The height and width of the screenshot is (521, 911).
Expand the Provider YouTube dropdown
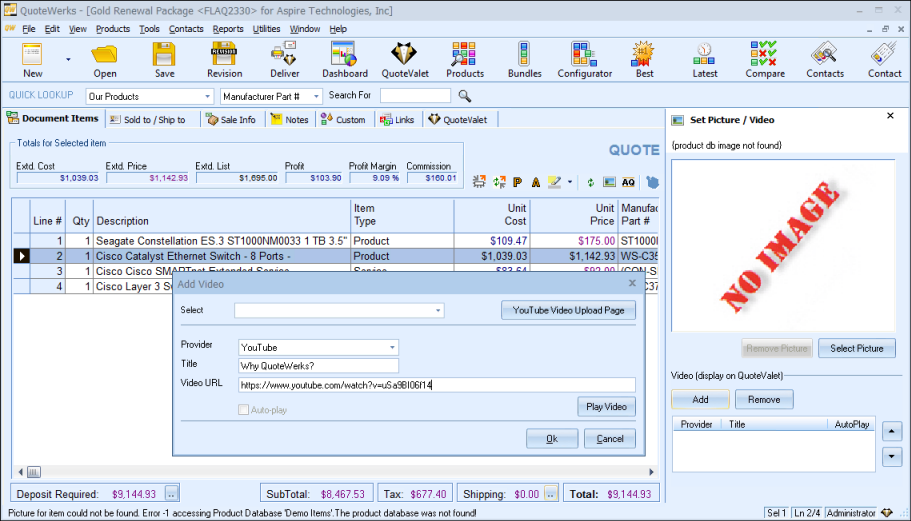click(392, 347)
